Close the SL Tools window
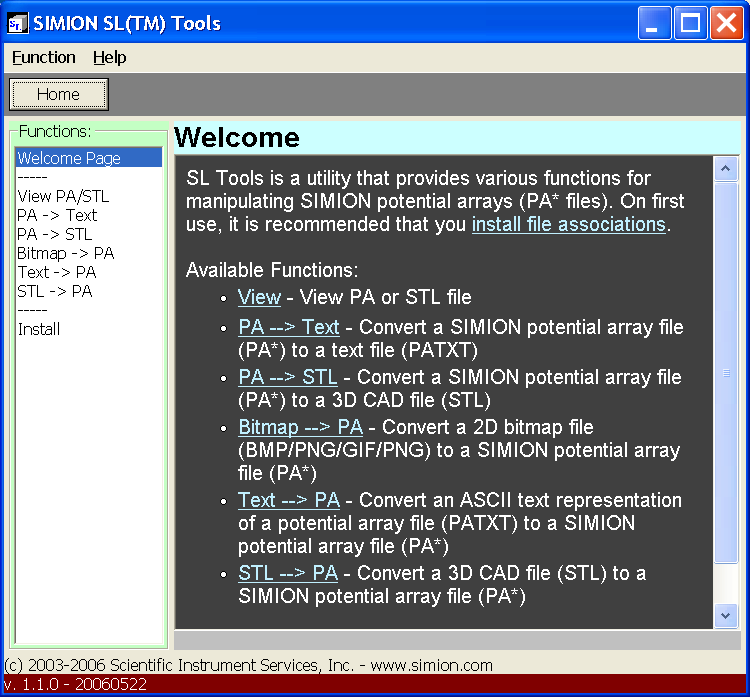The width and height of the screenshot is (750, 697). (x=727, y=22)
